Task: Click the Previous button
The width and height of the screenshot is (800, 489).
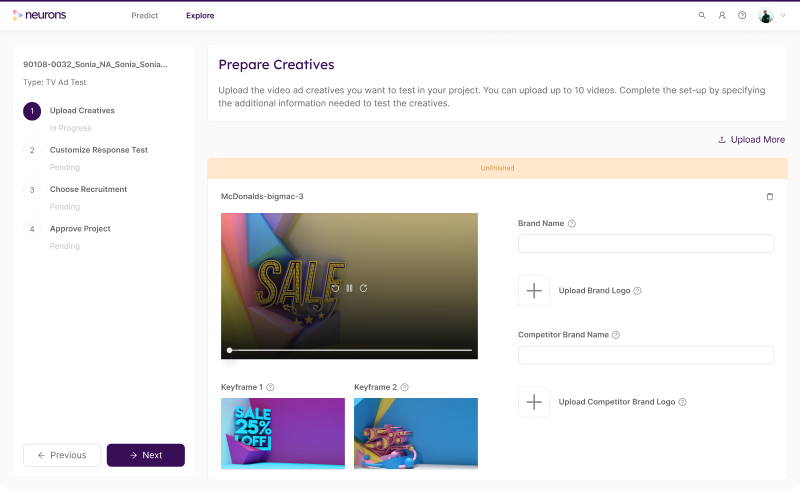Action: [62, 455]
